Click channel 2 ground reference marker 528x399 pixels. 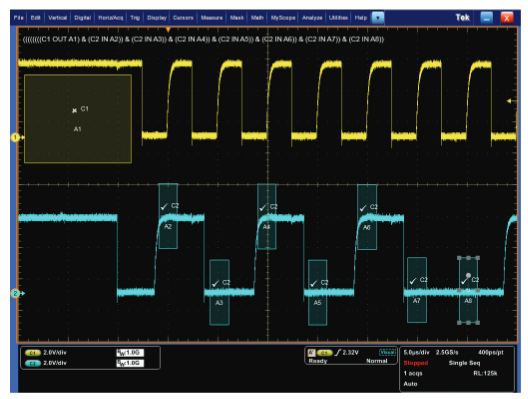point(15,294)
